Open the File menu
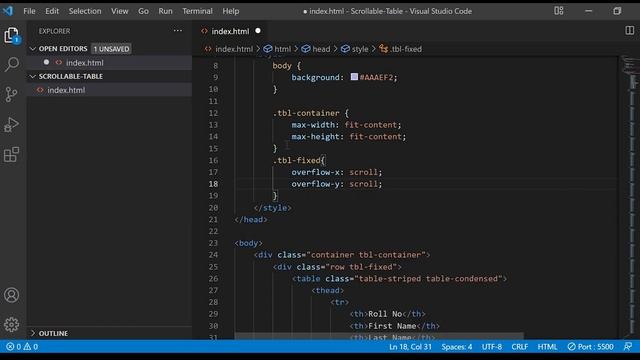 pyautogui.click(x=29, y=11)
